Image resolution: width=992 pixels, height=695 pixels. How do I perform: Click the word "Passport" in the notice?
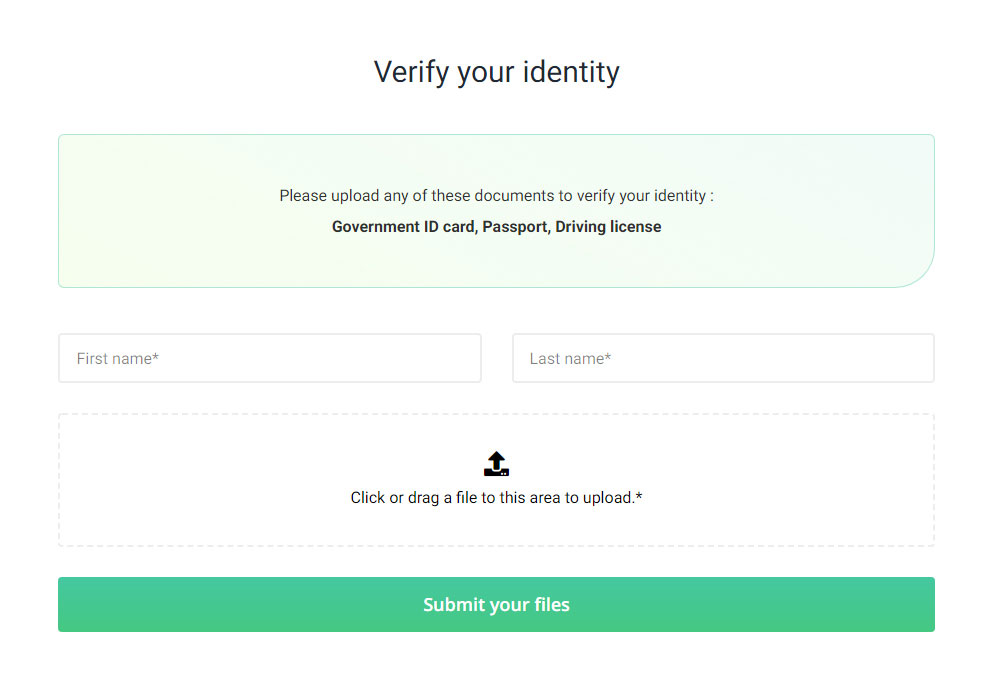[514, 227]
